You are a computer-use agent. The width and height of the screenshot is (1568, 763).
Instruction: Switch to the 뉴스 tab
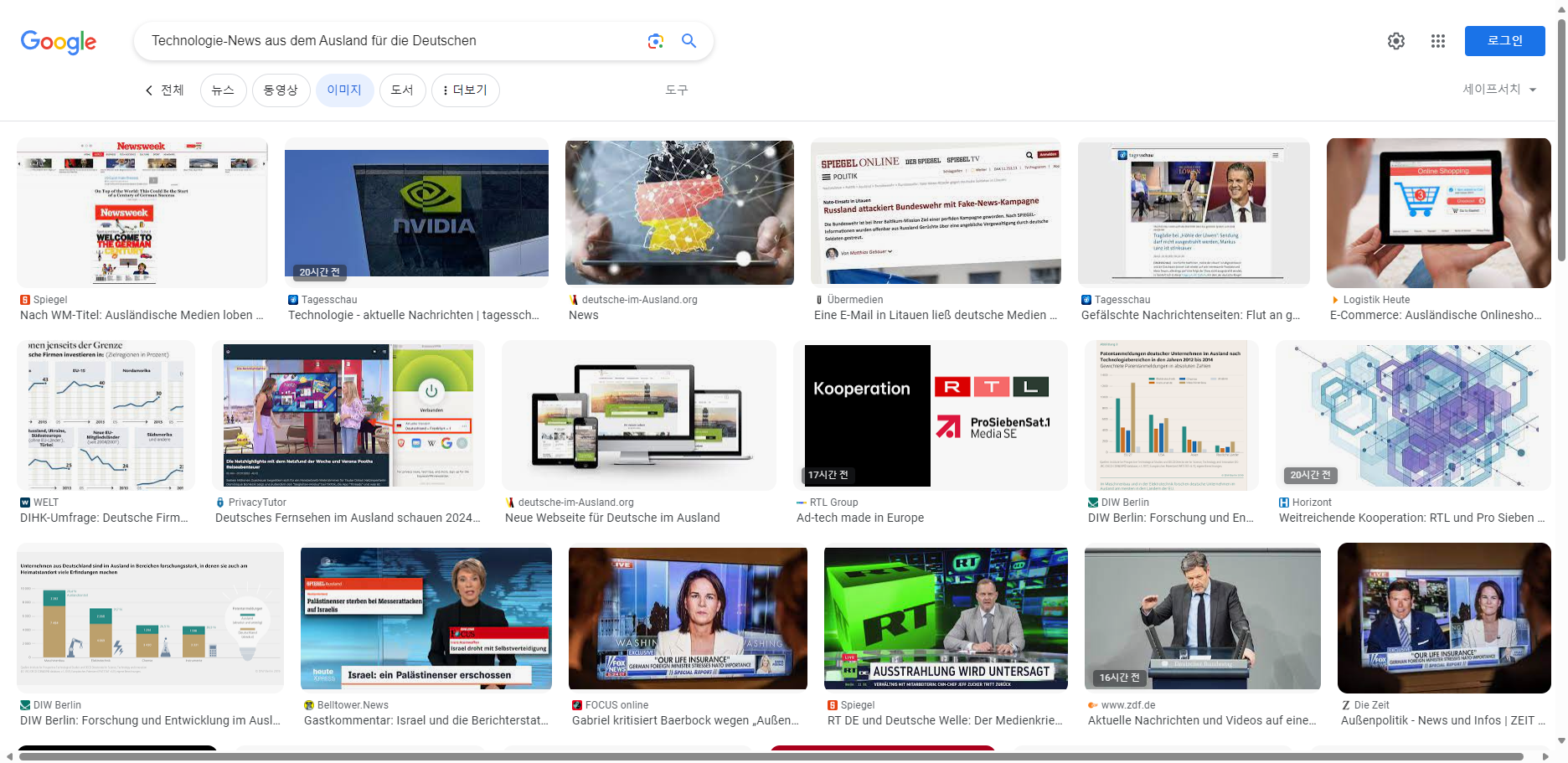223,90
